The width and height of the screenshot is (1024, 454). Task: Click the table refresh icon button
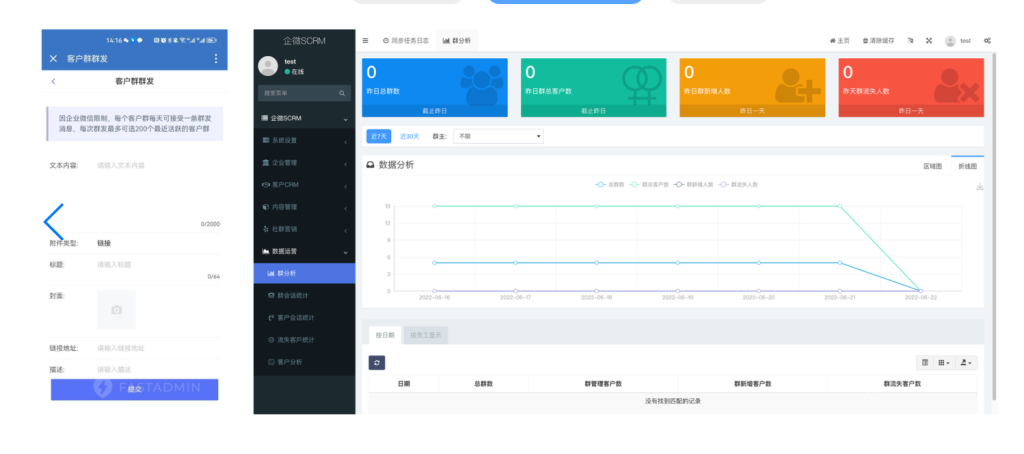tap(376, 362)
